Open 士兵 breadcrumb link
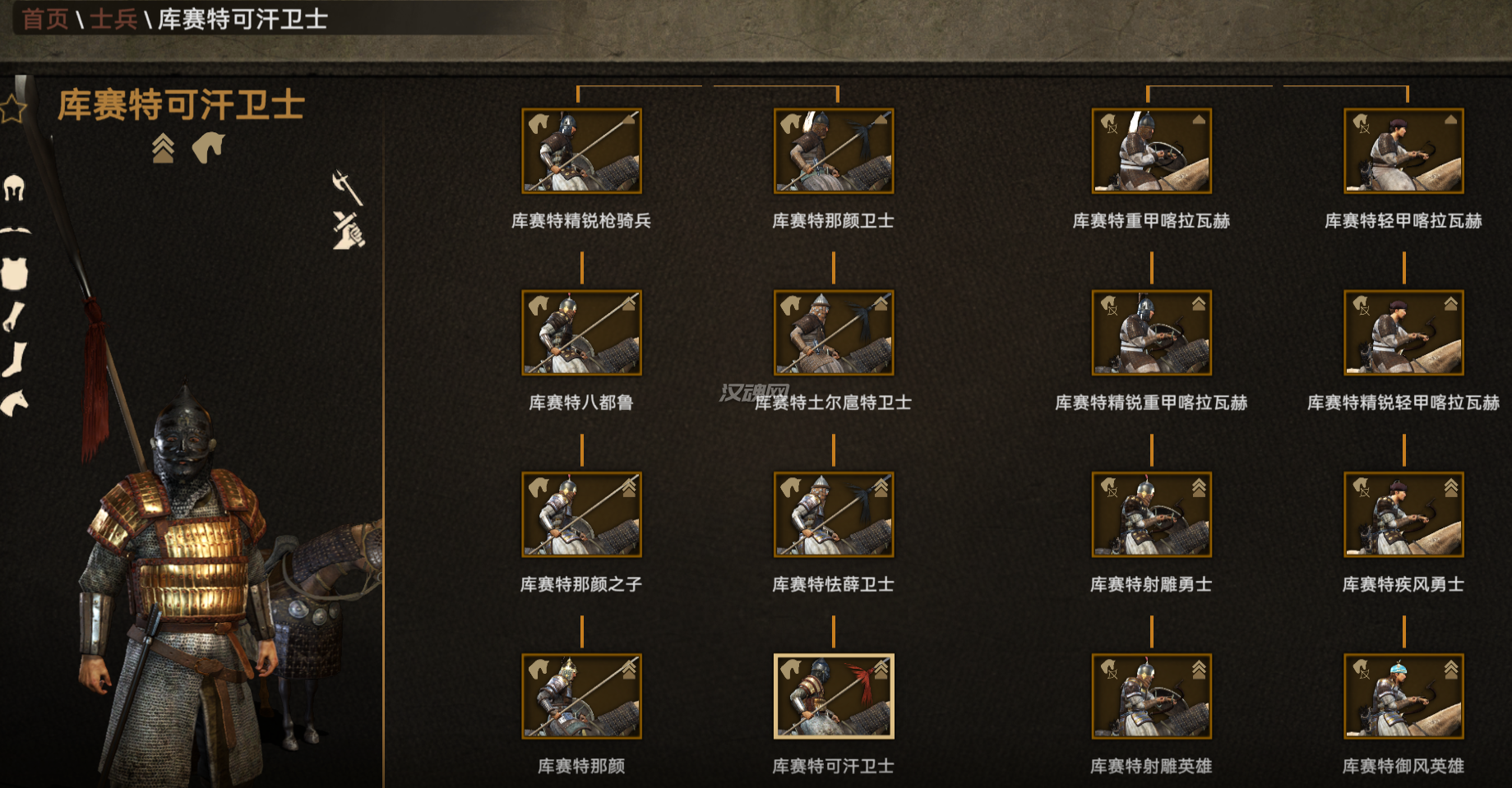 pos(113,19)
